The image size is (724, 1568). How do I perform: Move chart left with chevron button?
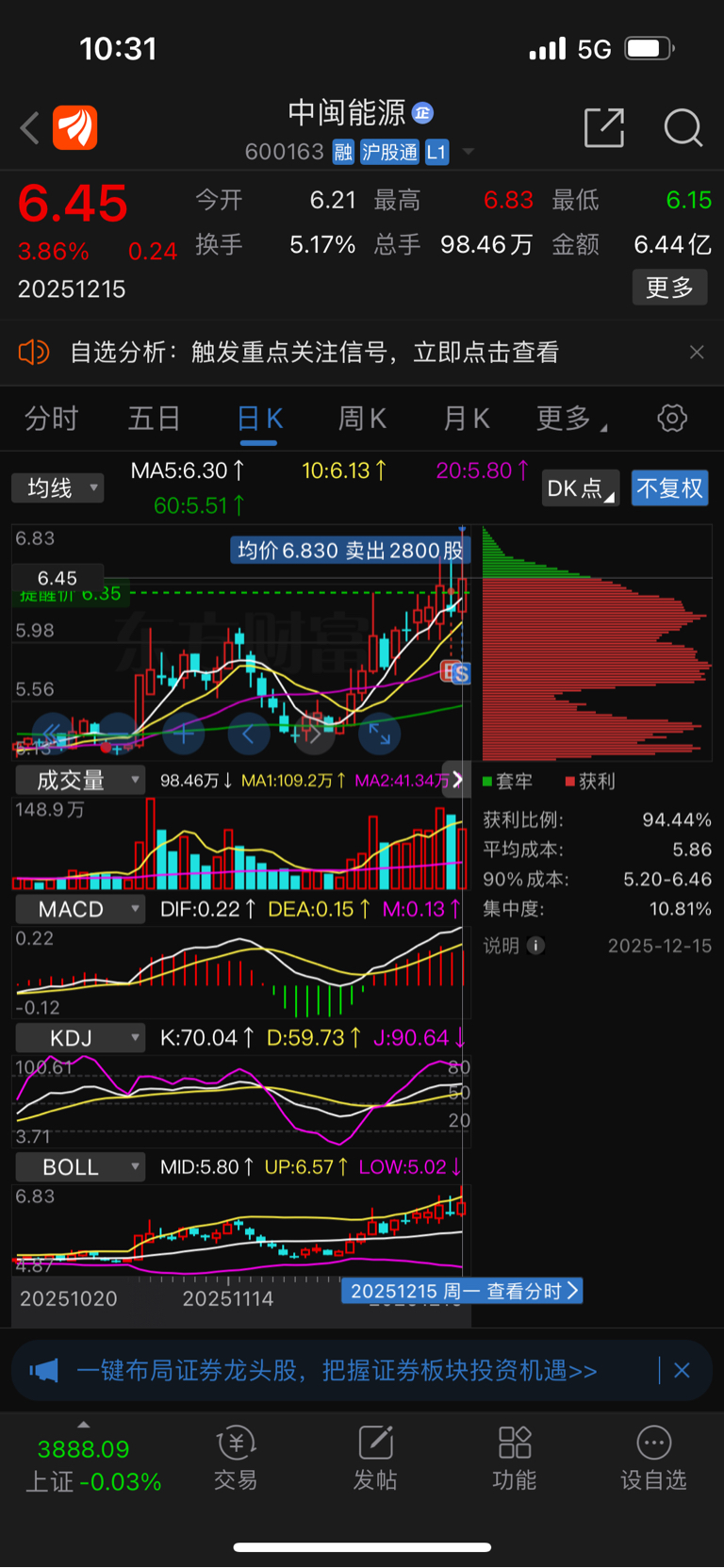click(x=248, y=733)
